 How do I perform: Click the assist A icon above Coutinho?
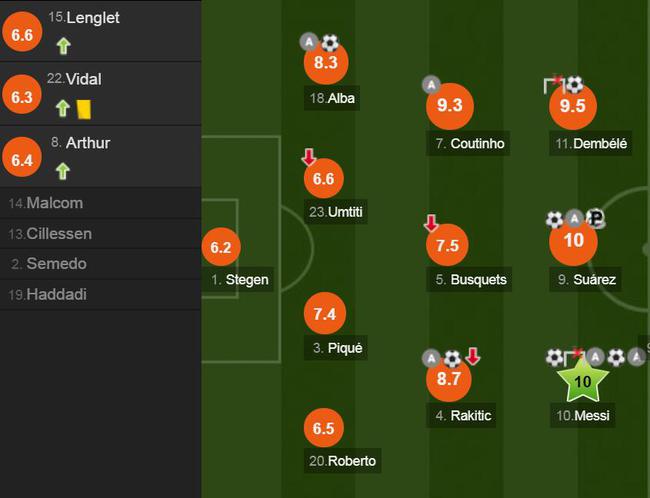(x=431, y=85)
